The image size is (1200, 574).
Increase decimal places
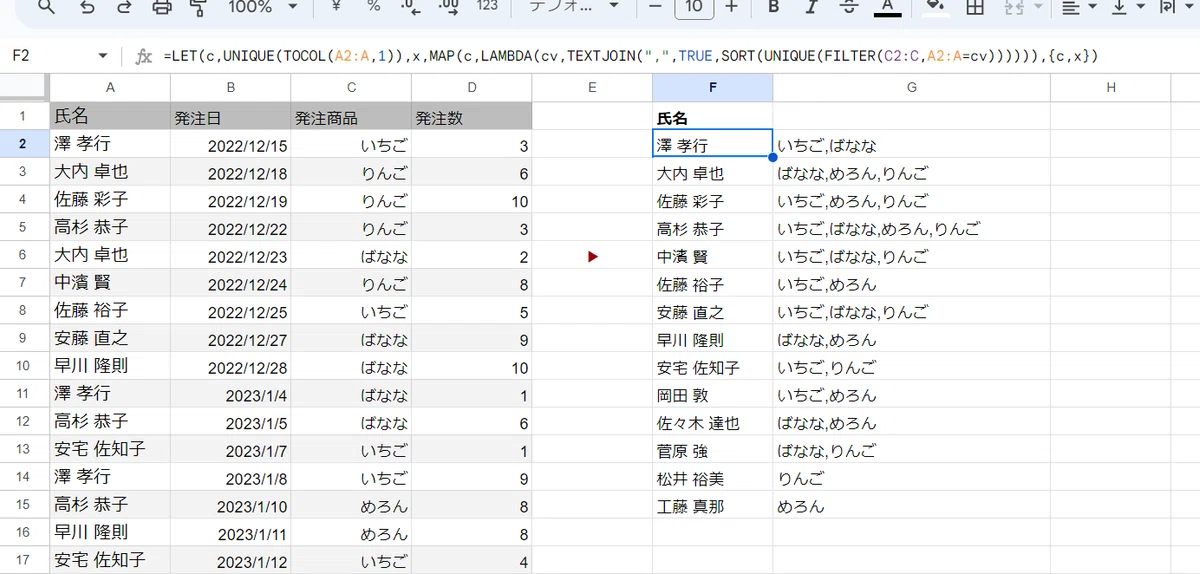click(x=449, y=6)
